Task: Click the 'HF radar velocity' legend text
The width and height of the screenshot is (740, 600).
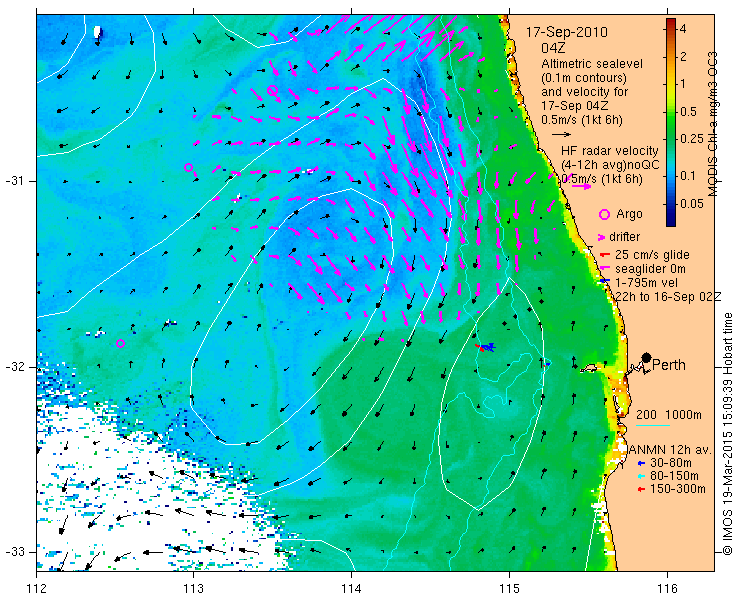Action: point(610,151)
